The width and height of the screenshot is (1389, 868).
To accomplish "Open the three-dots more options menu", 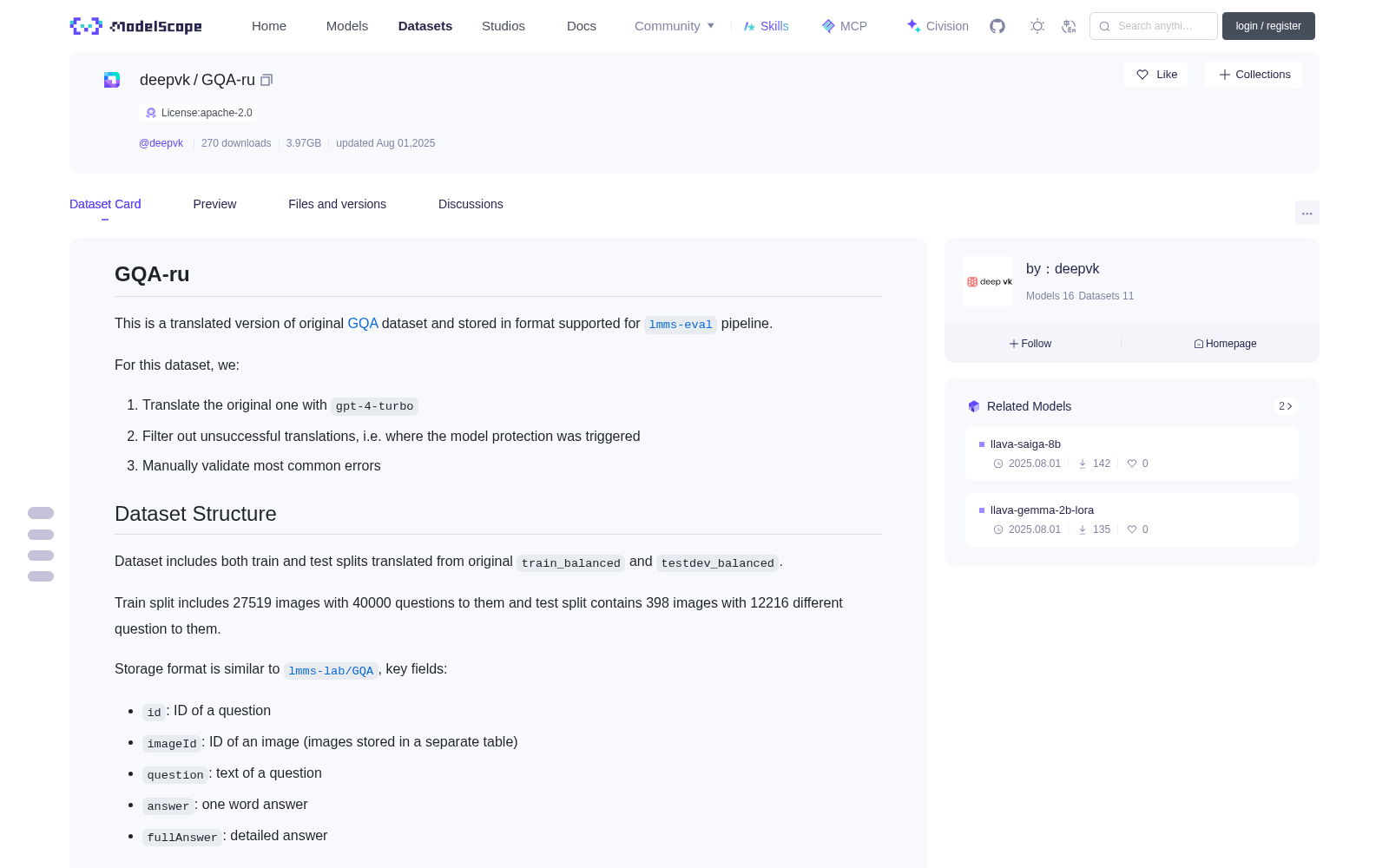I will (x=1307, y=213).
